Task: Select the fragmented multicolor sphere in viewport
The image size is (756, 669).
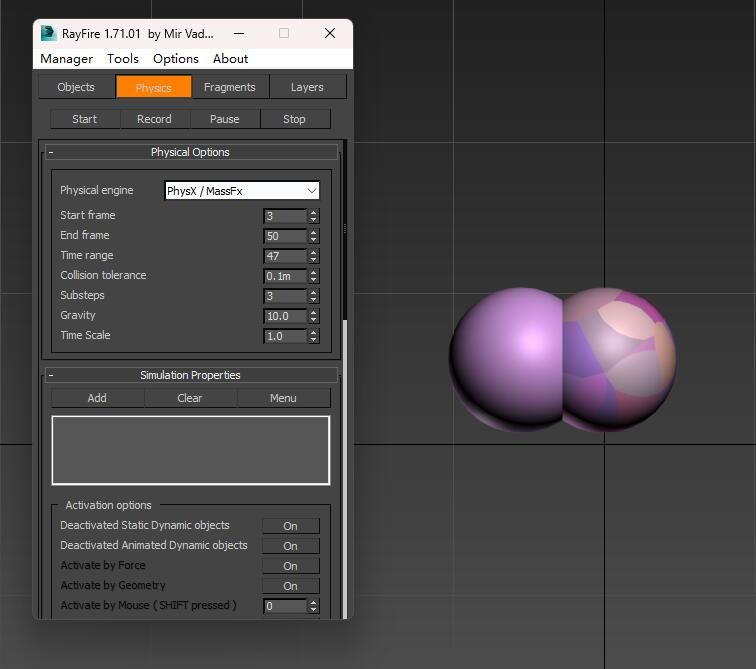Action: [x=620, y=359]
